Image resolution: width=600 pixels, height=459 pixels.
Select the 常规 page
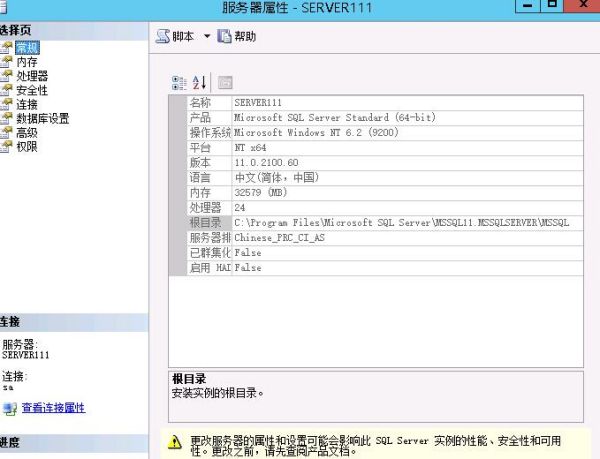point(27,48)
